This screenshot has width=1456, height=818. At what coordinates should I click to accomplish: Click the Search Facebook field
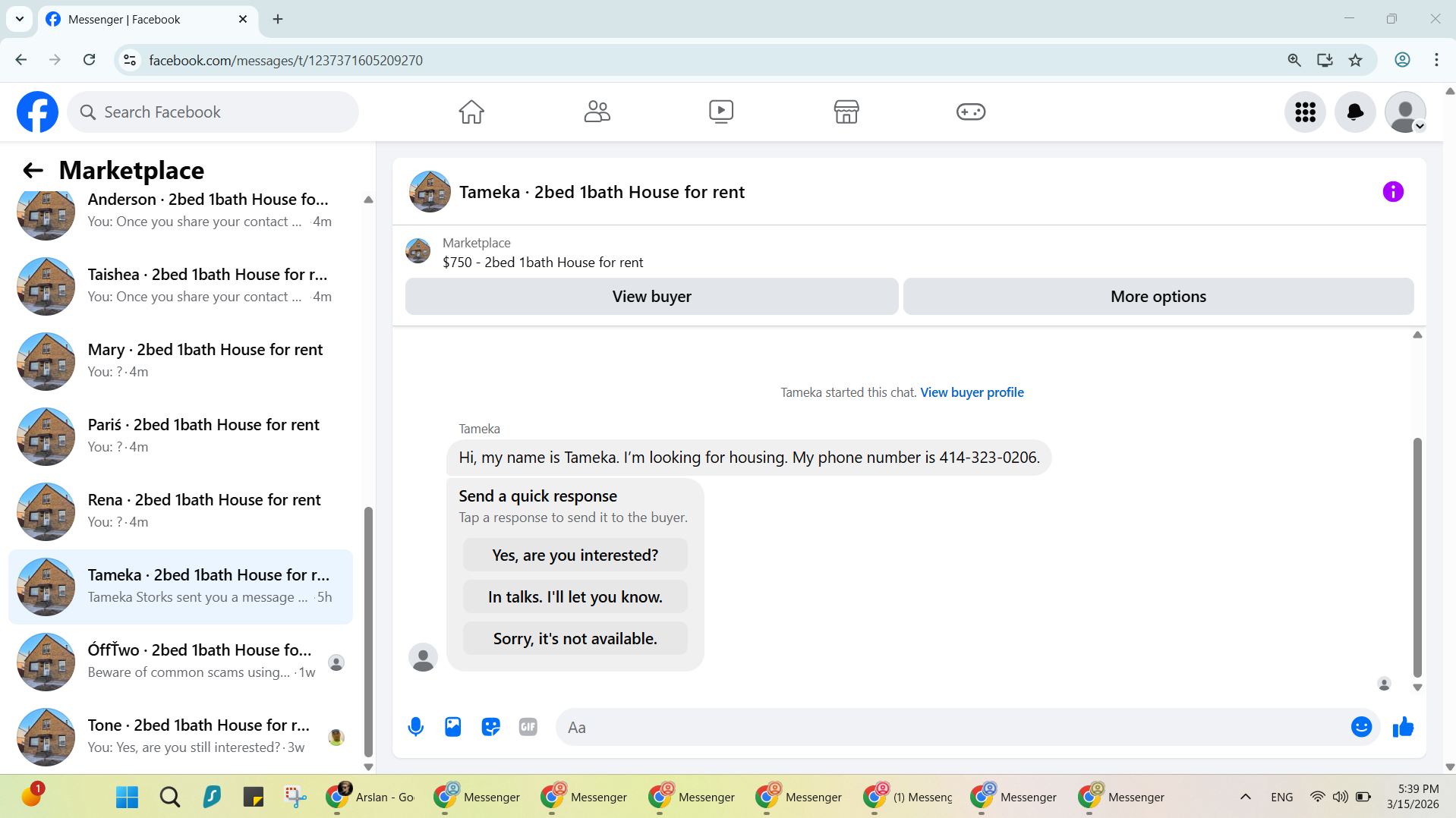213,112
